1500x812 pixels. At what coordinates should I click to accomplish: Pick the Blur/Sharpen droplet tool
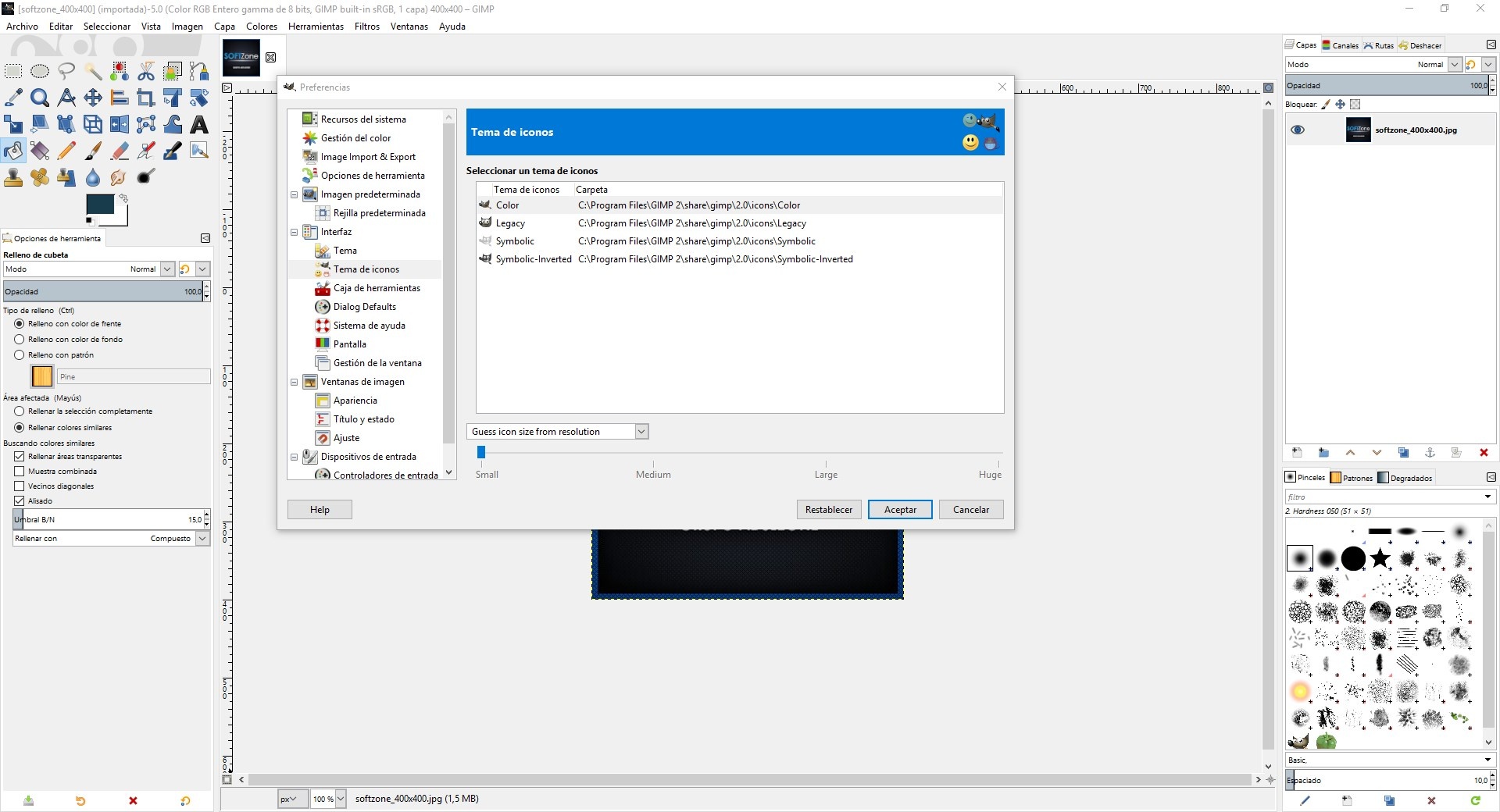[x=93, y=177]
